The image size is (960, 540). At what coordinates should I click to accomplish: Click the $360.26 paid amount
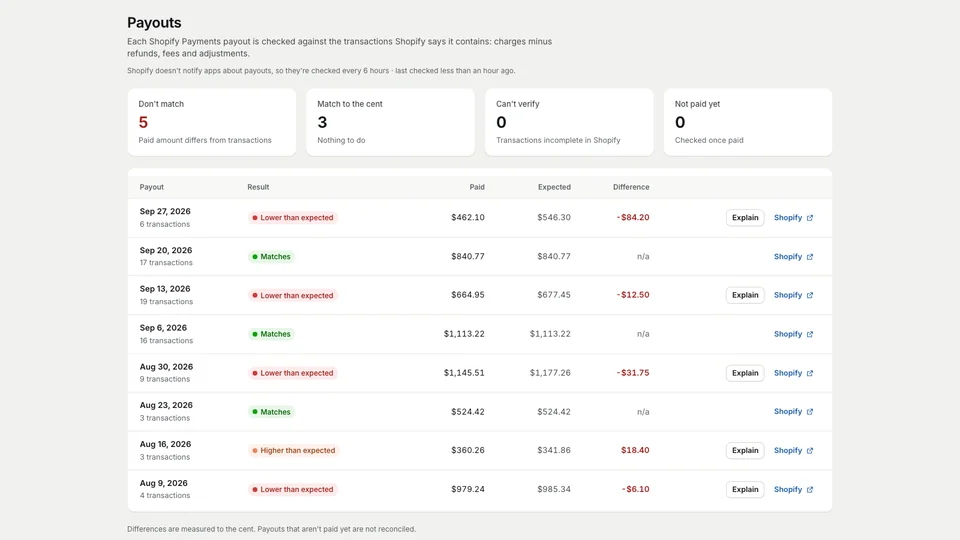468,450
